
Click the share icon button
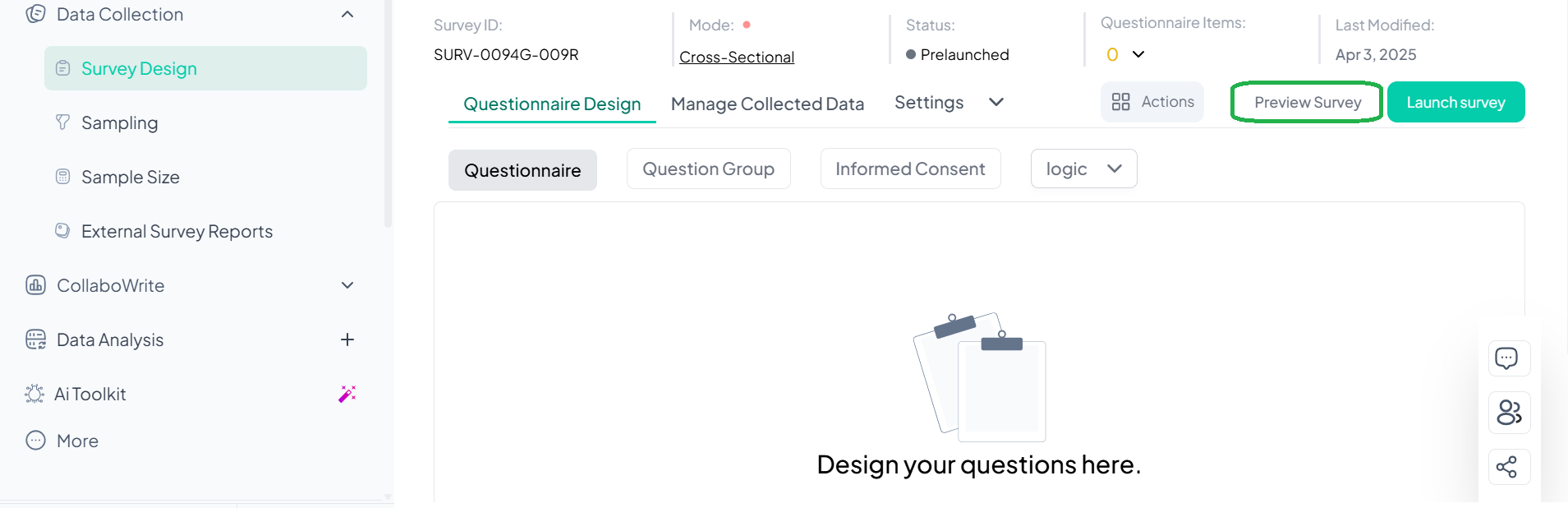coord(1507,467)
